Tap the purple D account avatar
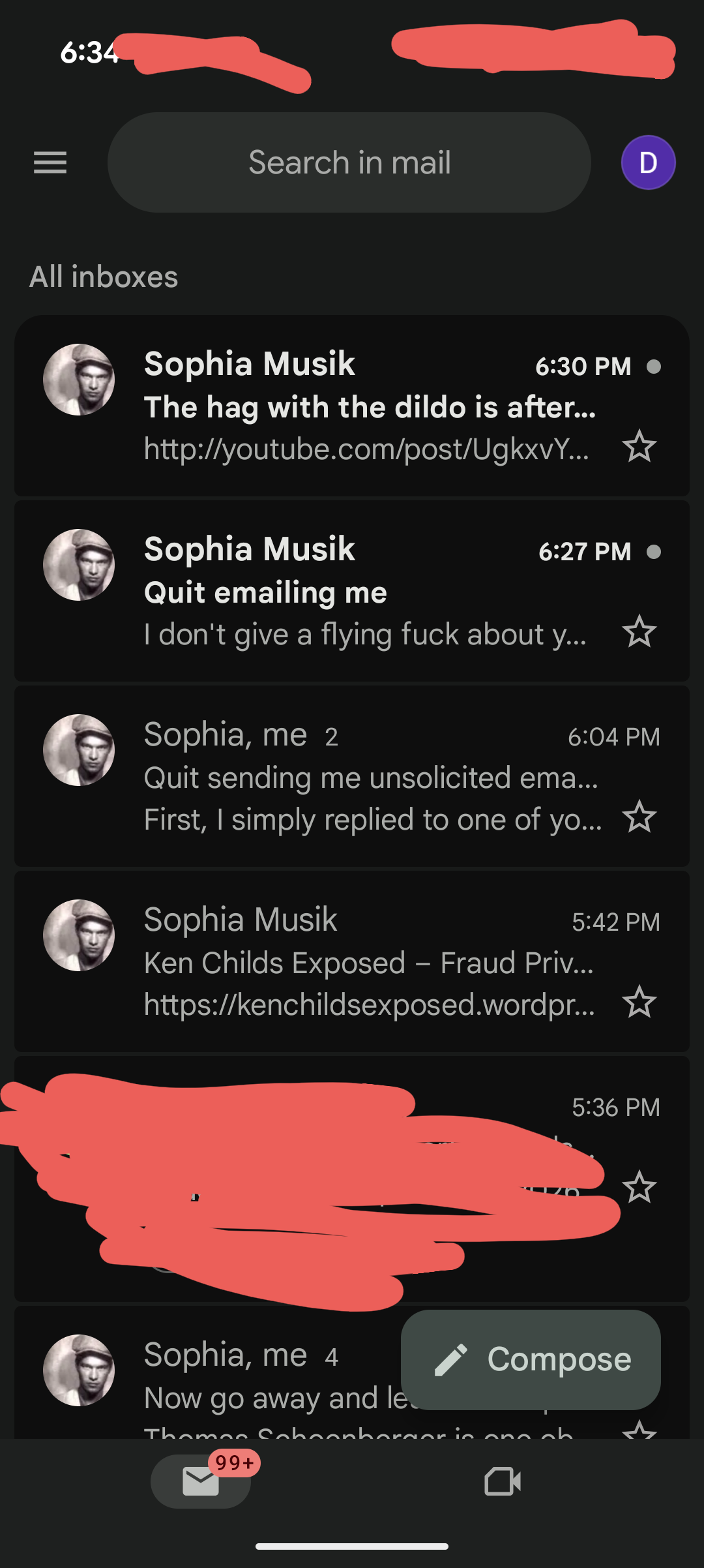704x1568 pixels. (647, 162)
